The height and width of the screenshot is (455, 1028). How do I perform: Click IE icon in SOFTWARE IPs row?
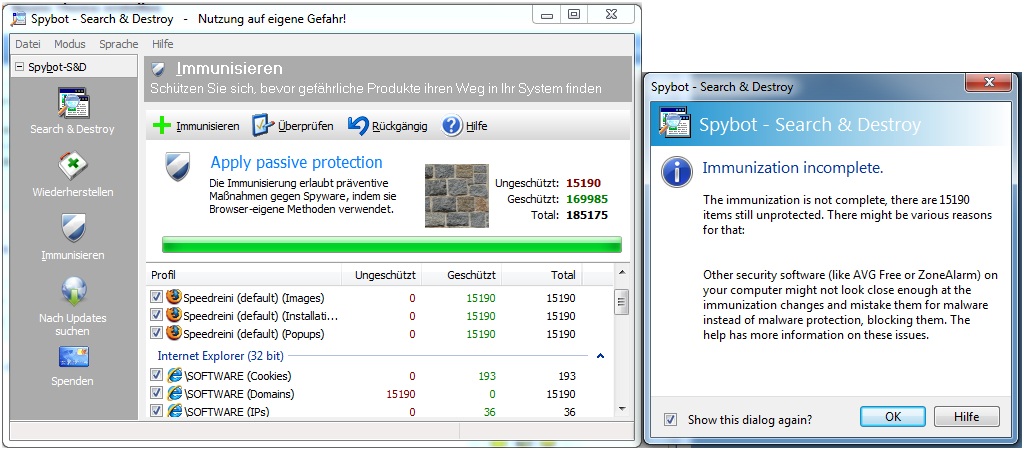[174, 411]
